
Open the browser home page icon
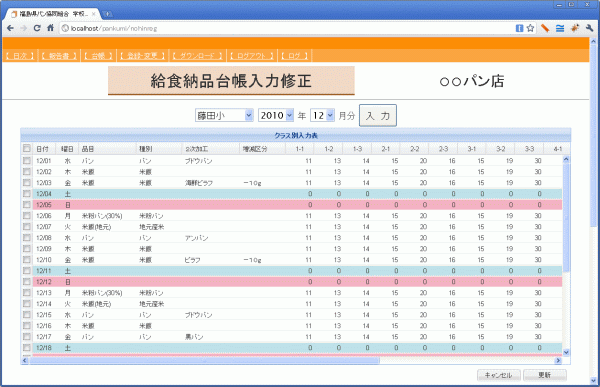click(x=51, y=28)
